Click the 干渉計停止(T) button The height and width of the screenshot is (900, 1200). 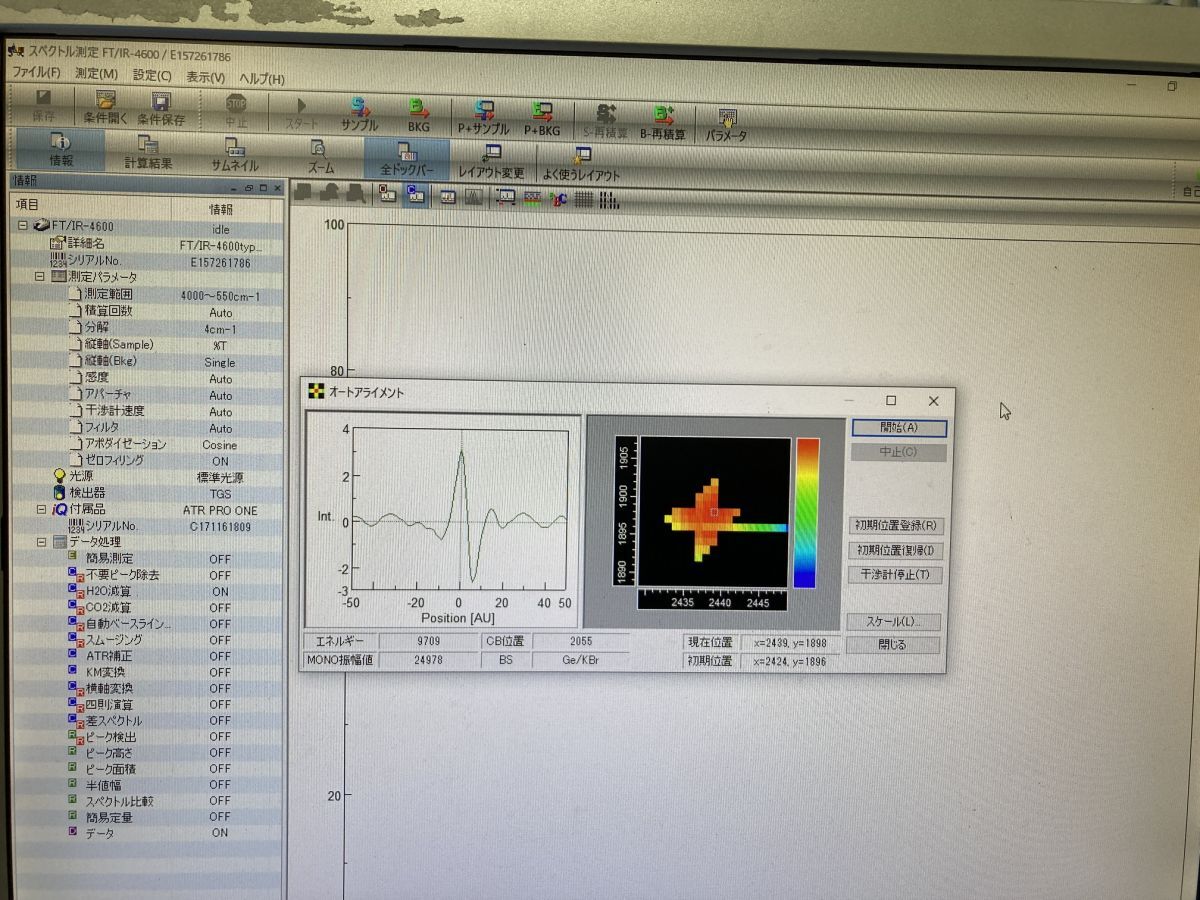pyautogui.click(x=896, y=575)
